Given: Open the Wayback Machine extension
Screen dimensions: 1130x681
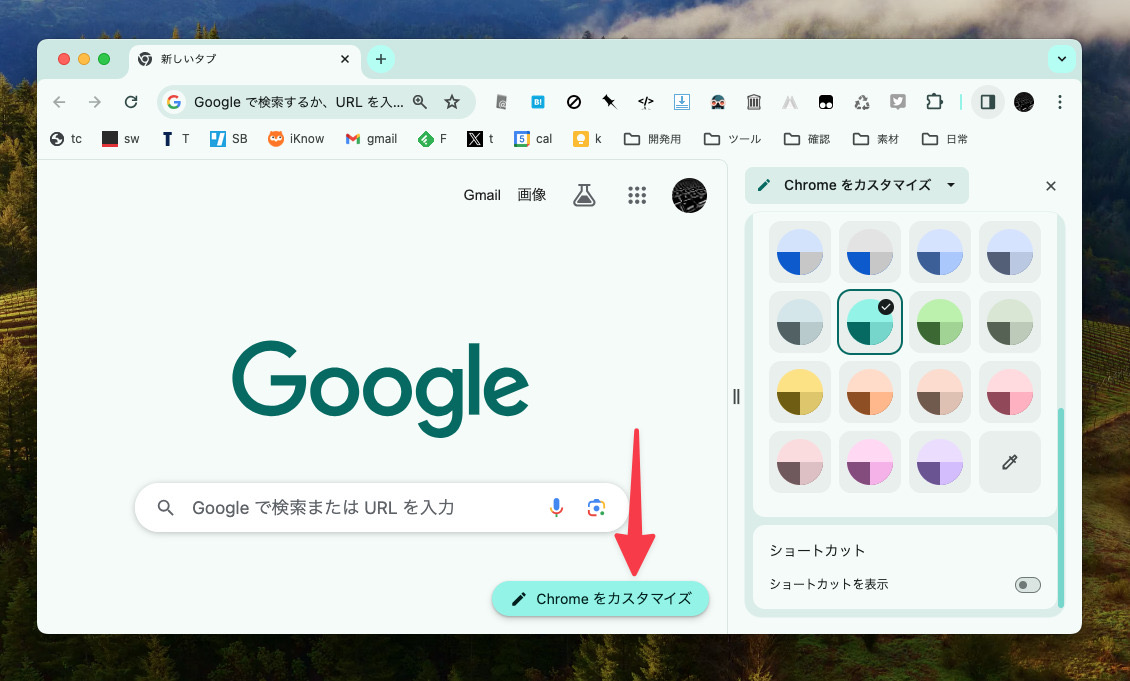Looking at the screenshot, I should point(753,101).
